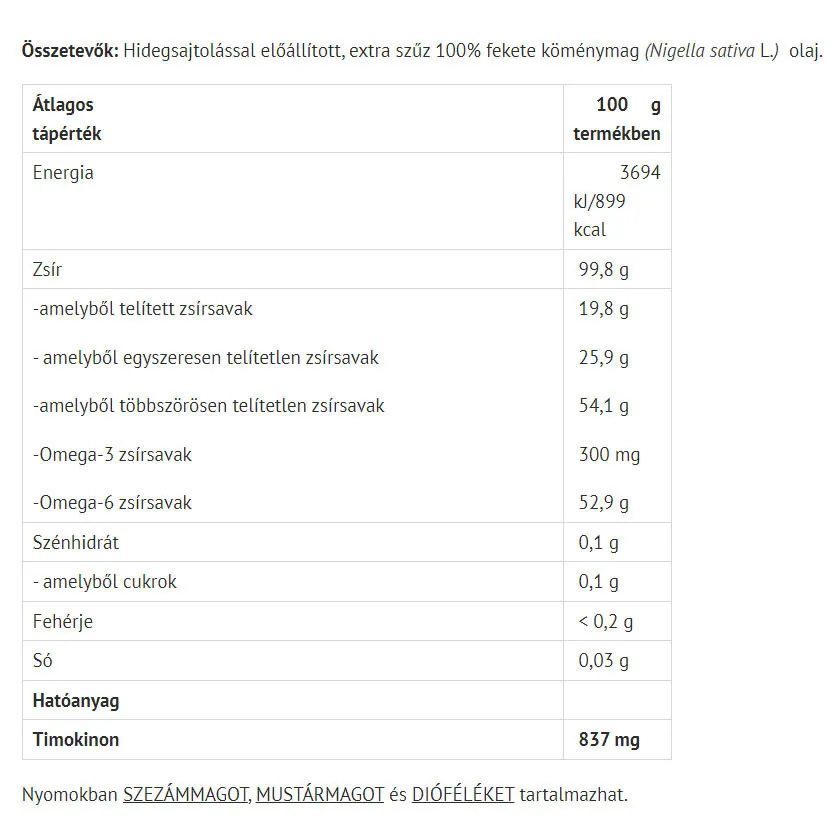Follow the DIÓFÉLÉKET underlined link

(x=463, y=795)
